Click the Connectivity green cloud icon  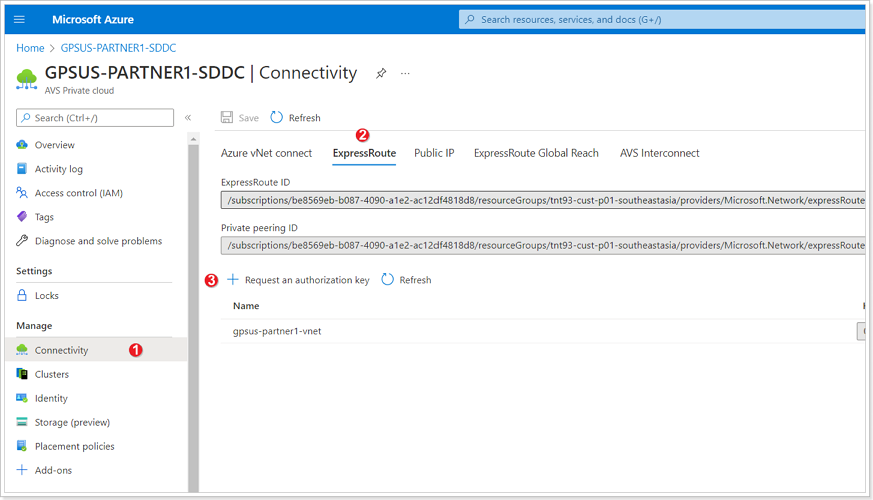point(22,349)
